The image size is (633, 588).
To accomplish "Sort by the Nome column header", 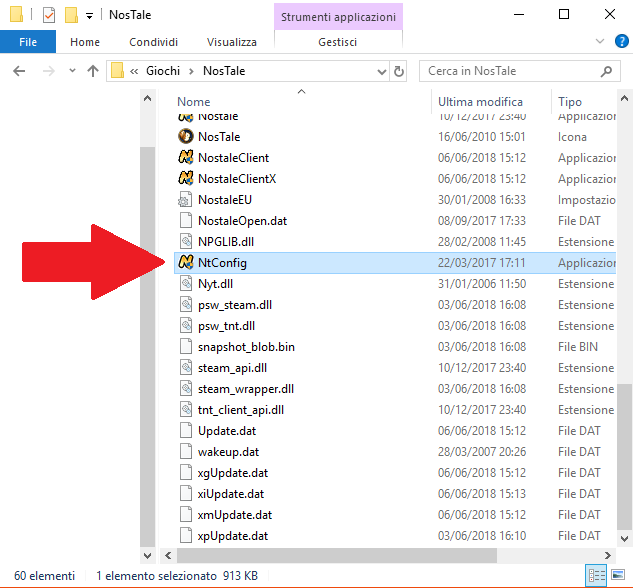I will coord(194,102).
